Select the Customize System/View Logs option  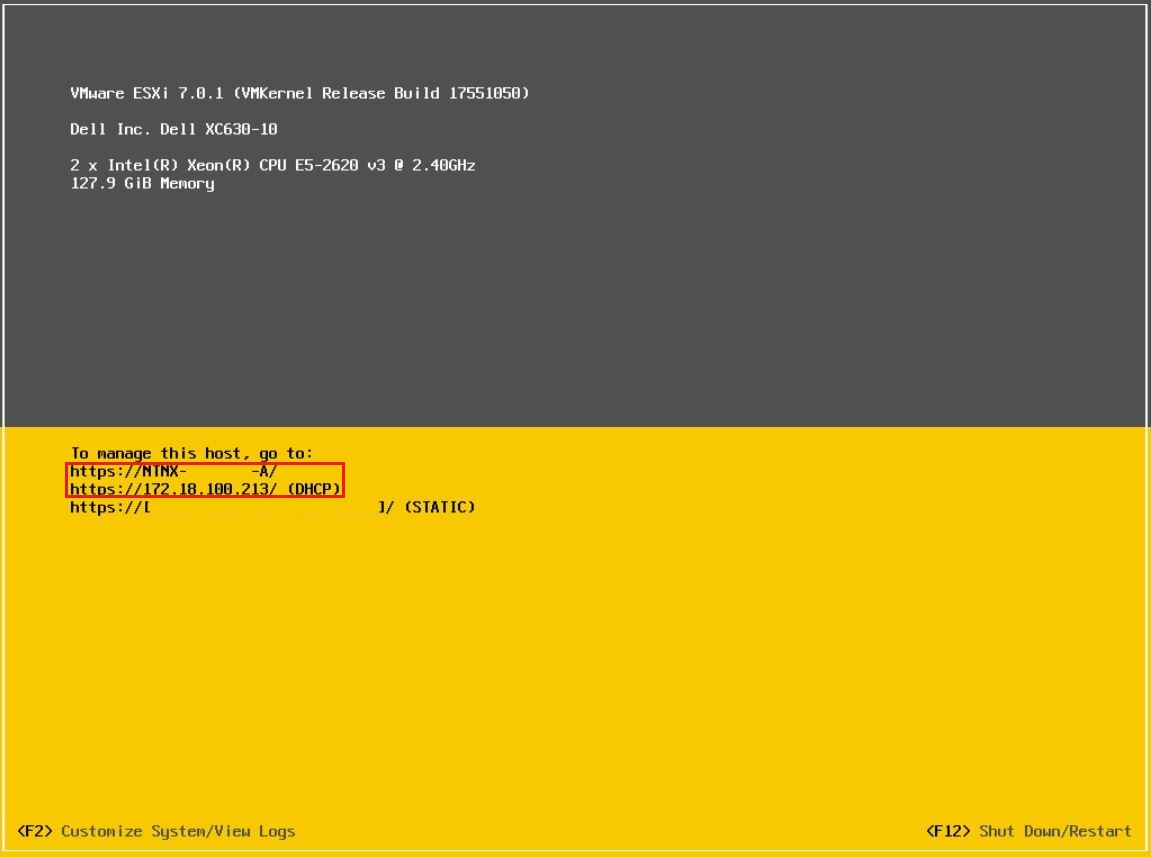click(x=178, y=831)
